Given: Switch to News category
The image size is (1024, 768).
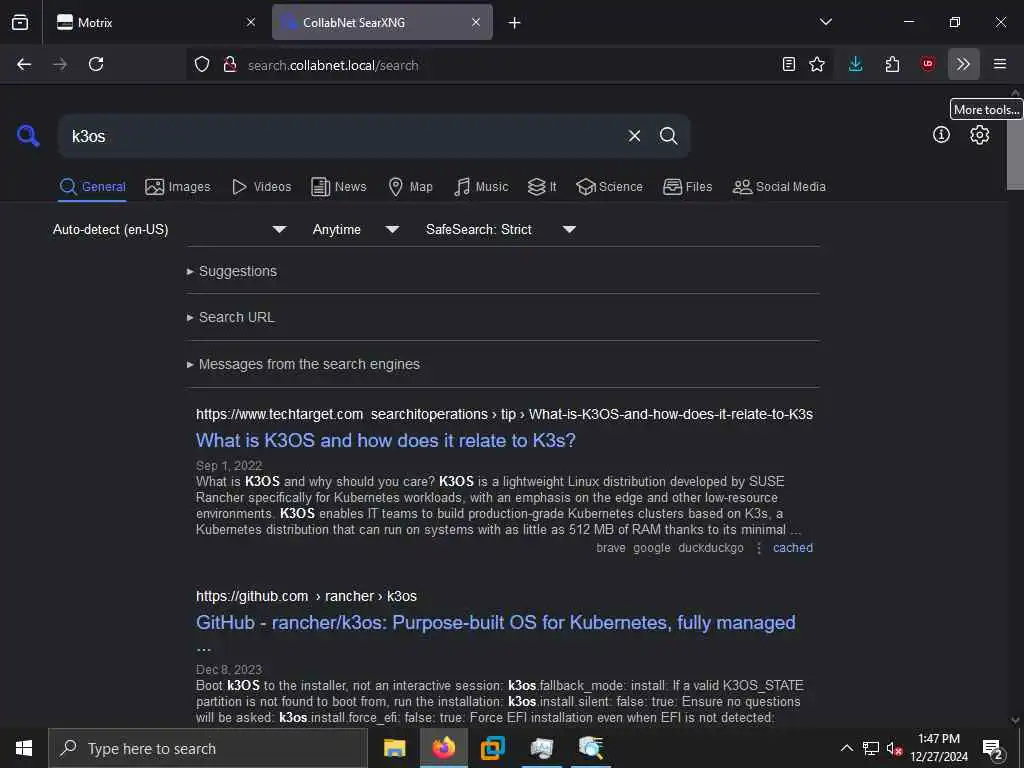Looking at the screenshot, I should click(x=339, y=187).
